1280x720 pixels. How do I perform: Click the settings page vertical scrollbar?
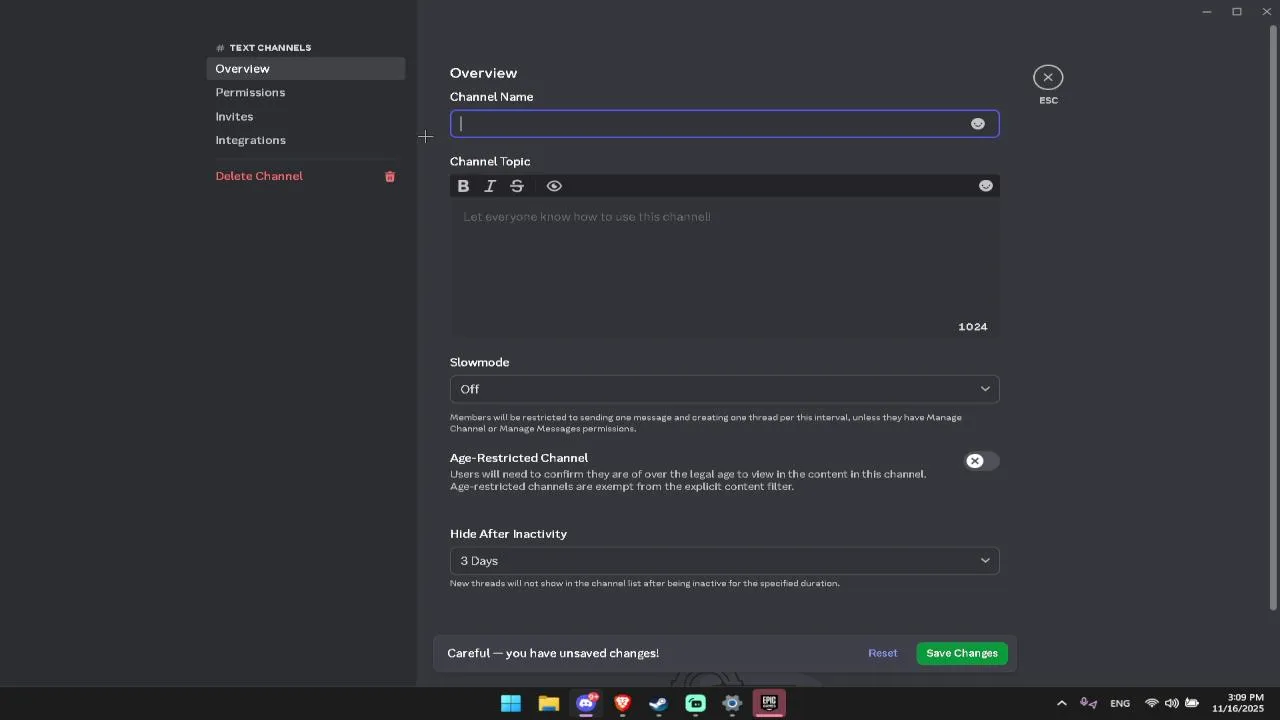[x=1273, y=316]
